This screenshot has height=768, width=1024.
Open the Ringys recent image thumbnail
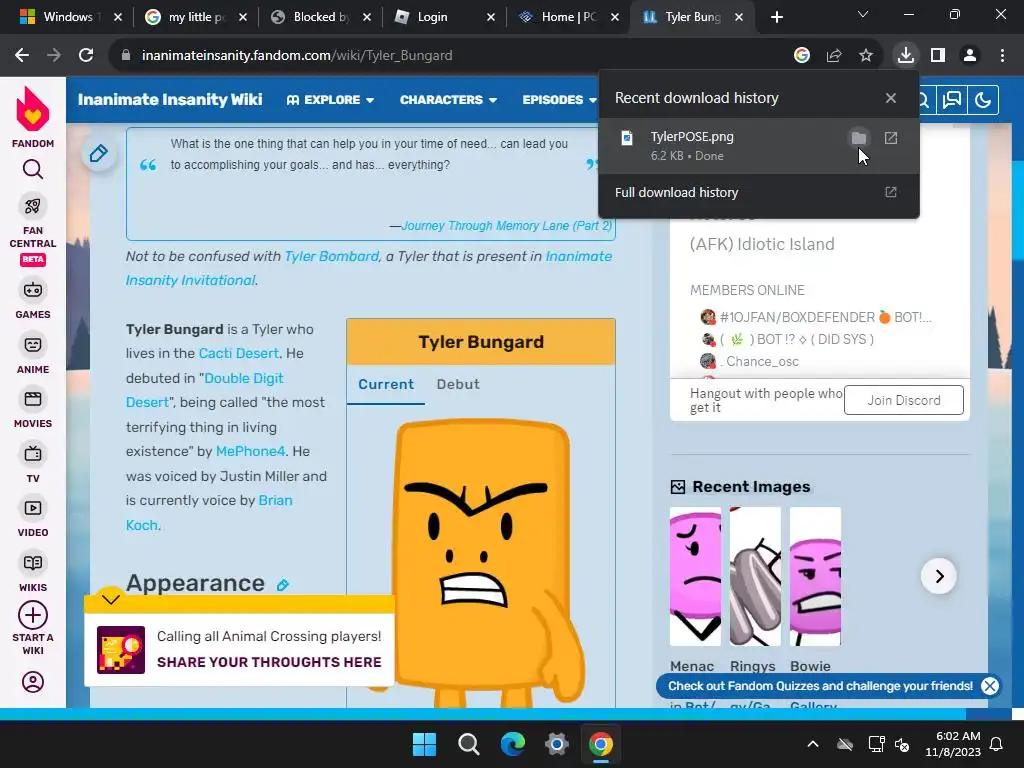pos(756,577)
